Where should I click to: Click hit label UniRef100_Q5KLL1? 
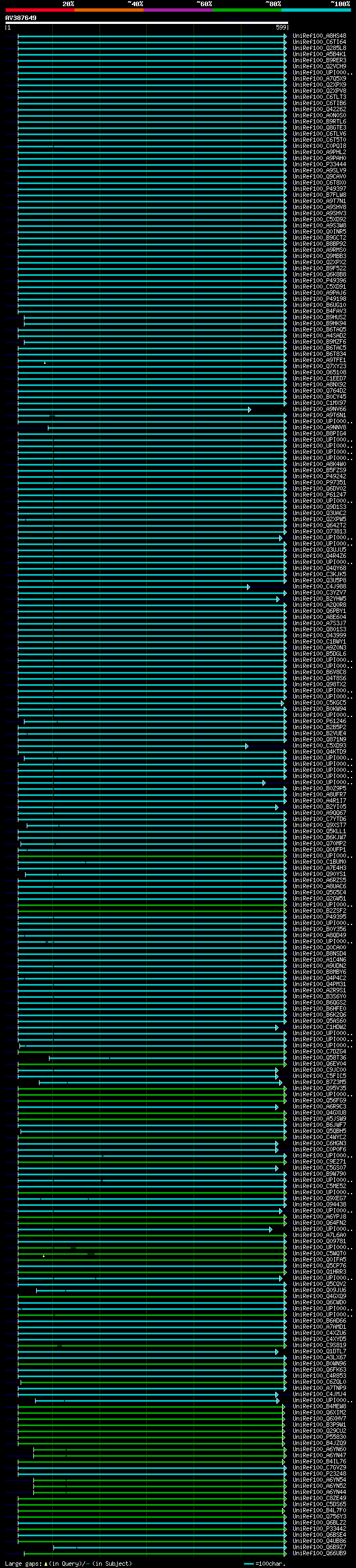pos(319,832)
